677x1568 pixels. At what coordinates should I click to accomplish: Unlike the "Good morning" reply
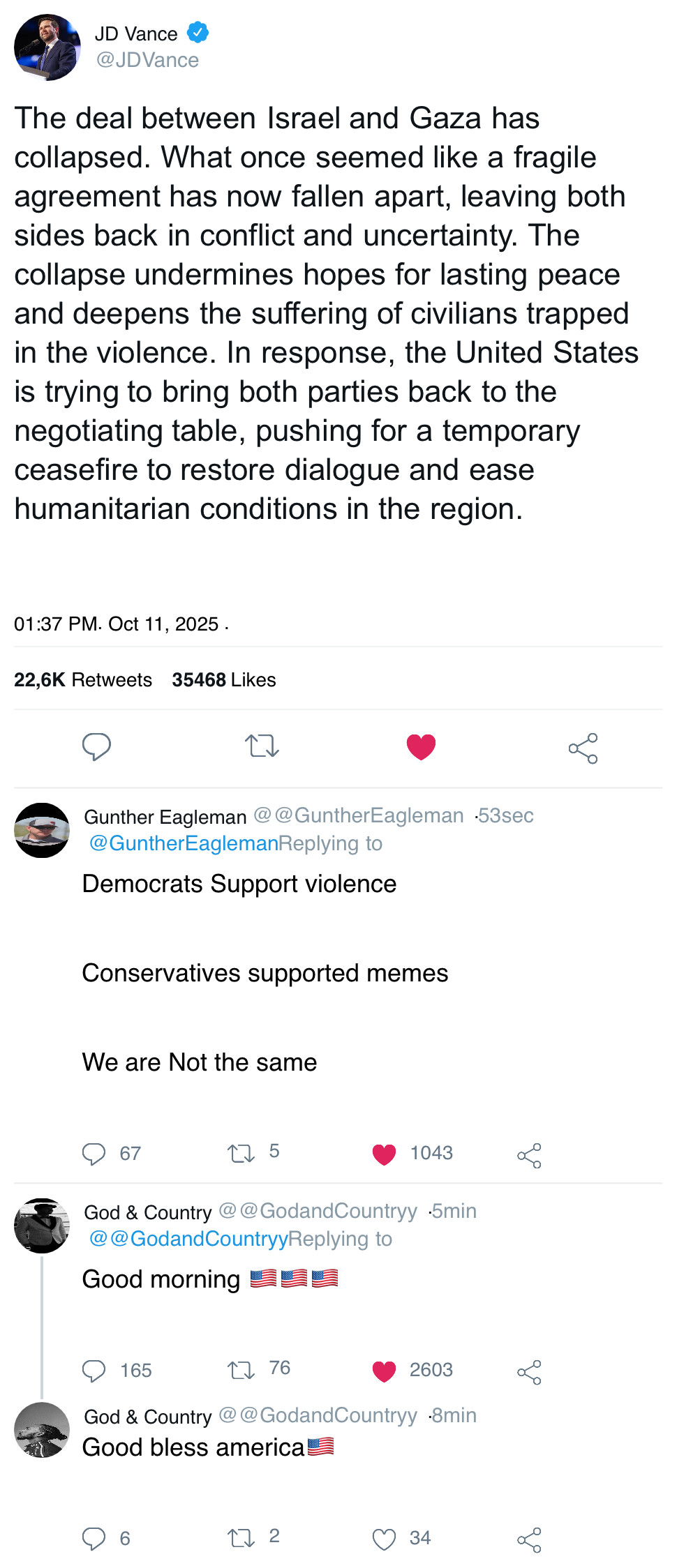[384, 1371]
